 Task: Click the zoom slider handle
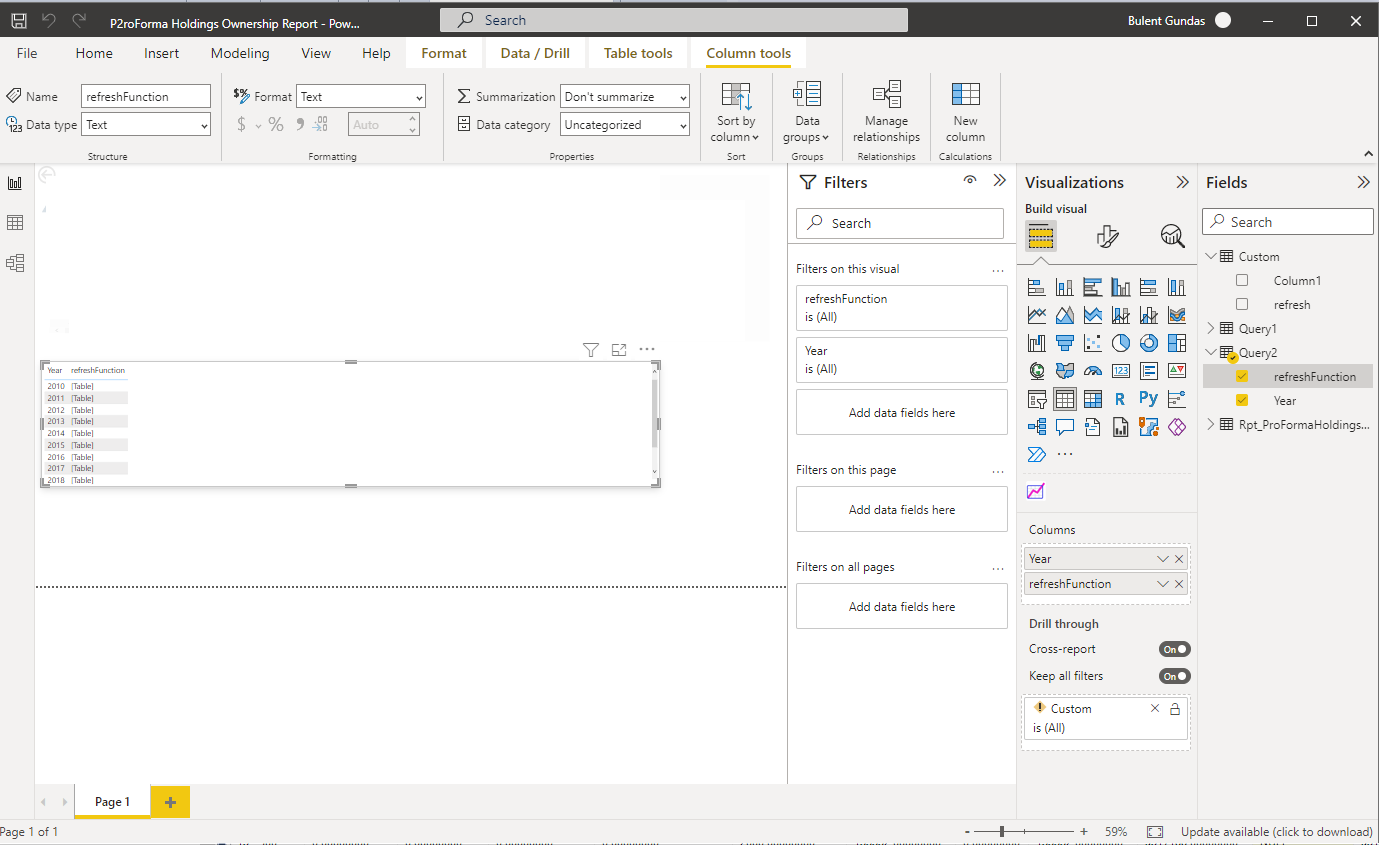[1002, 832]
